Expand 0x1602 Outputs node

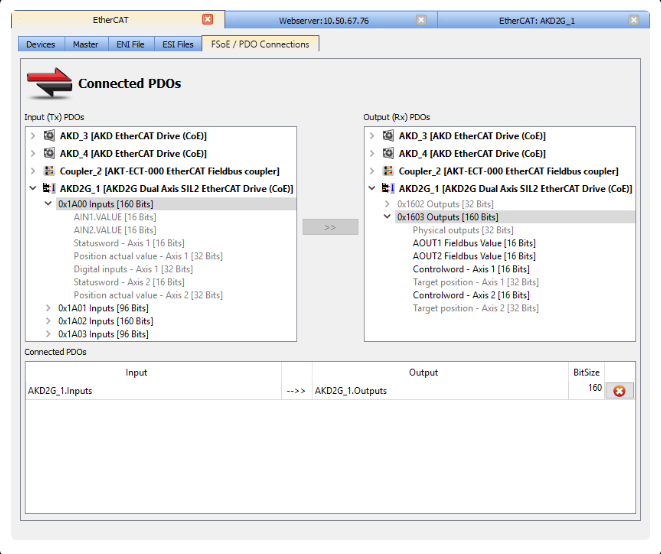387,204
